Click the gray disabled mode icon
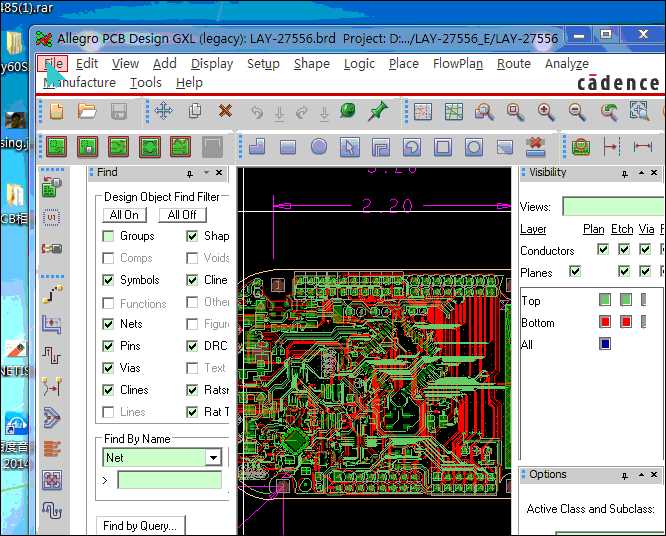 [x=212, y=147]
